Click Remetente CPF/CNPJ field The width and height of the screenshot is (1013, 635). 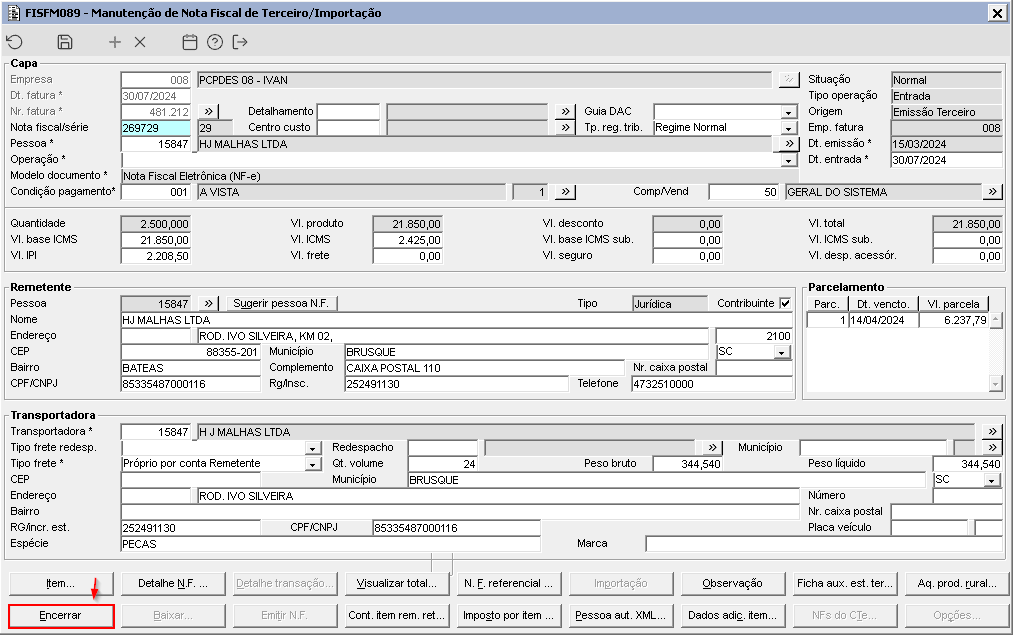tap(191, 384)
